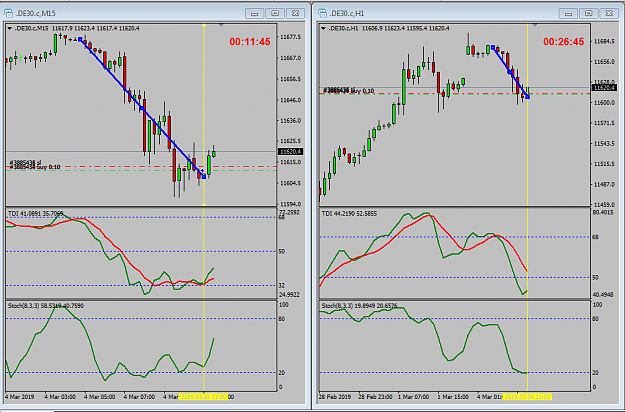Open the dropdown arrow beside .DE30.c,H1 label
This screenshot has width=625, height=412.
point(324,28)
